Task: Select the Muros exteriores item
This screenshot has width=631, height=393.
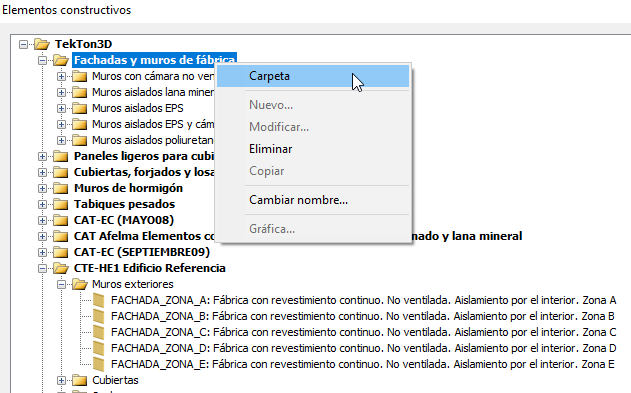Action: (x=133, y=284)
